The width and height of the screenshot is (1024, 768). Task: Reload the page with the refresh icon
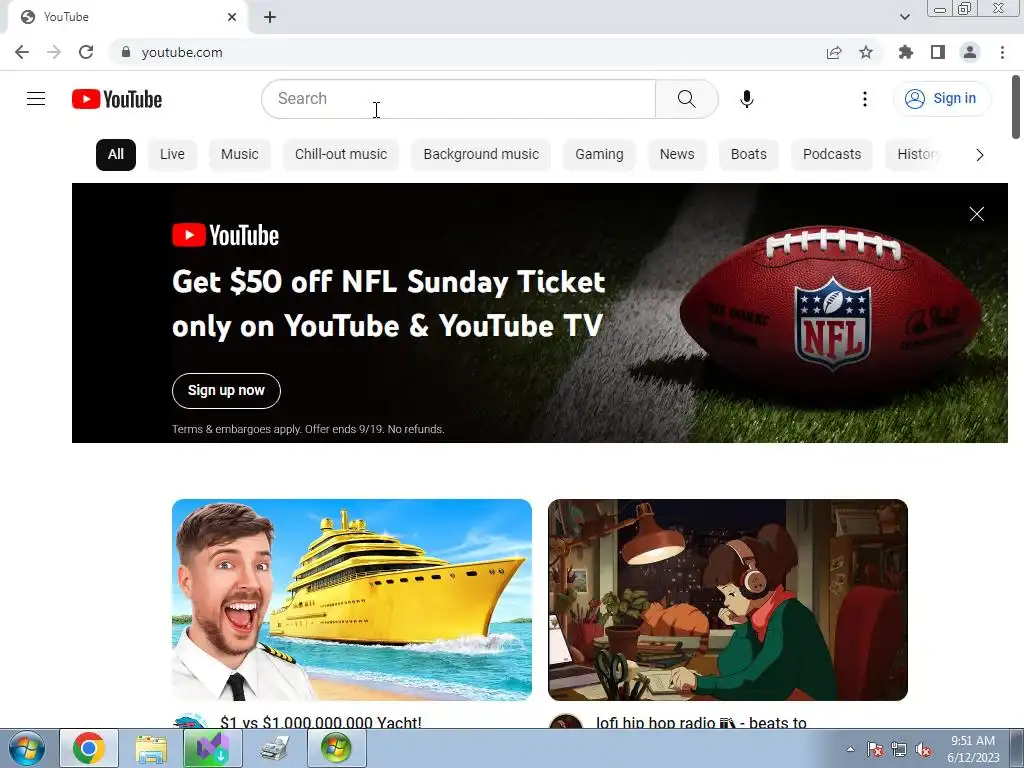click(x=86, y=52)
